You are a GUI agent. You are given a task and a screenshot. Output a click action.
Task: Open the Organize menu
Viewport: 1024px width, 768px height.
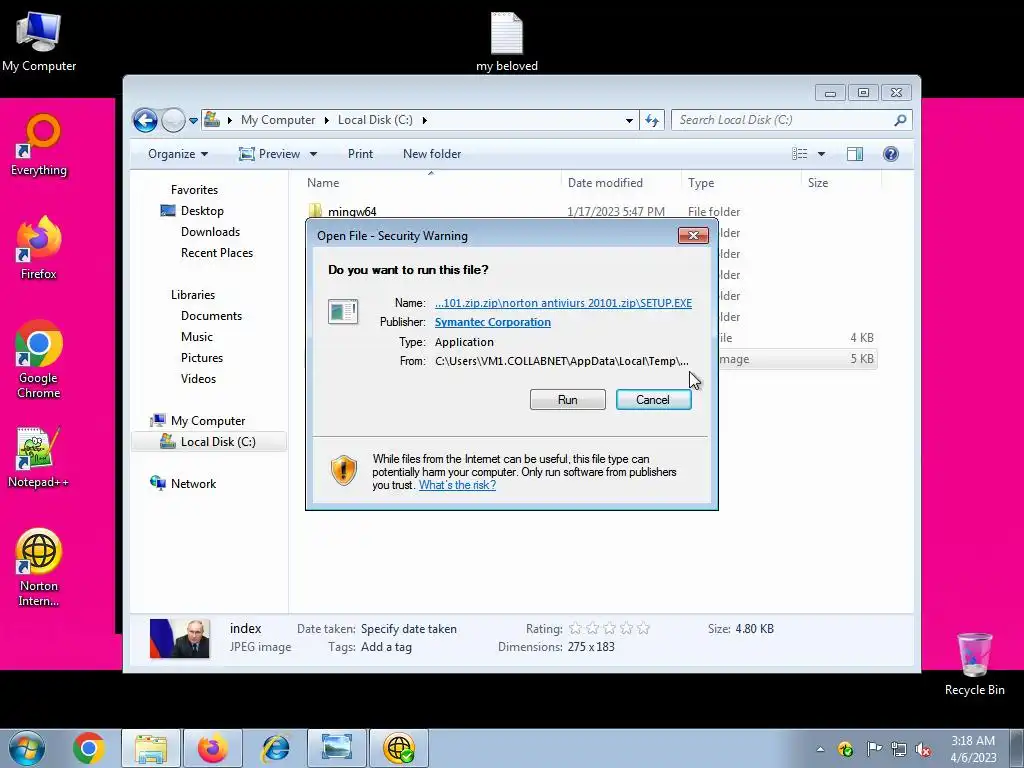(x=178, y=154)
